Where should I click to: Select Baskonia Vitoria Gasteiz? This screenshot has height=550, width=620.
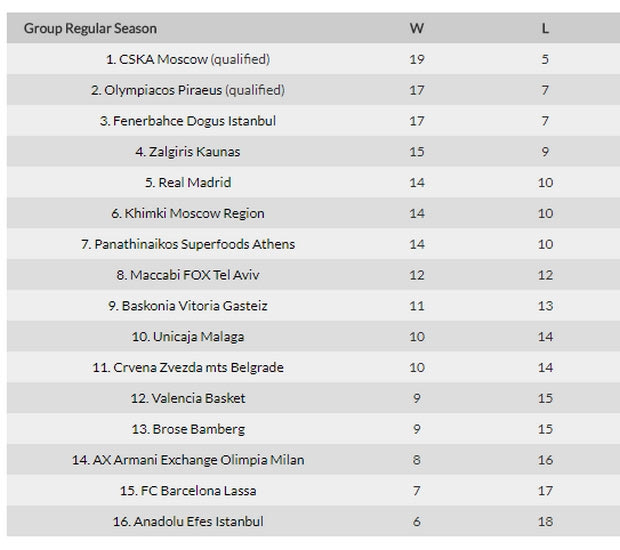195,306
